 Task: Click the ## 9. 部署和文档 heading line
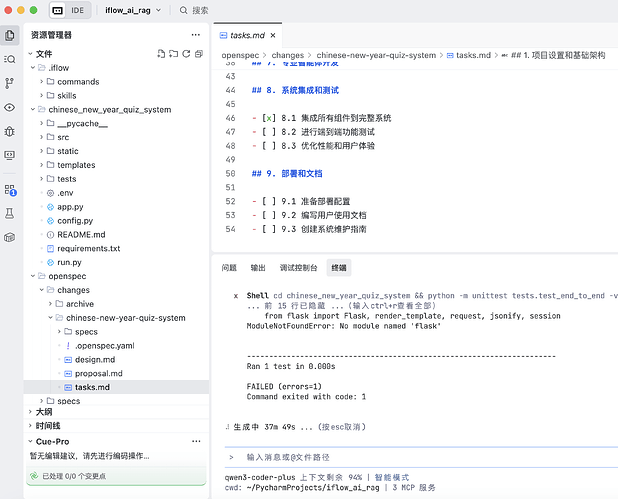287,173
